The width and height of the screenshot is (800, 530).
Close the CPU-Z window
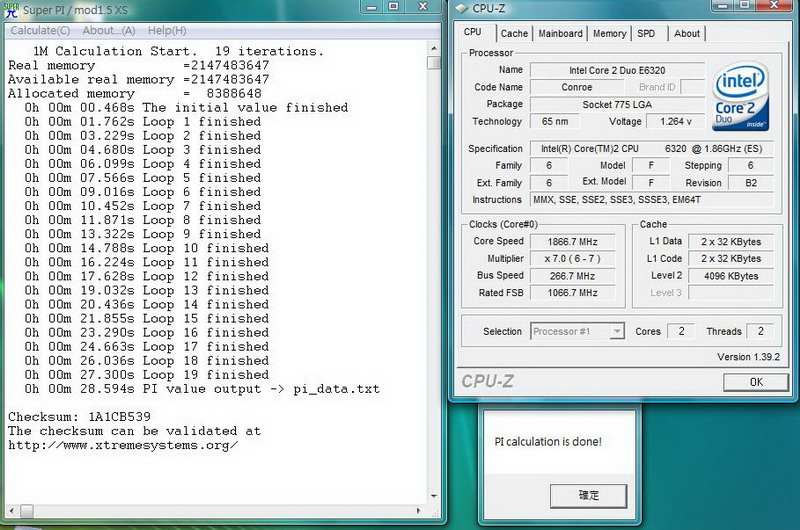point(774,5)
